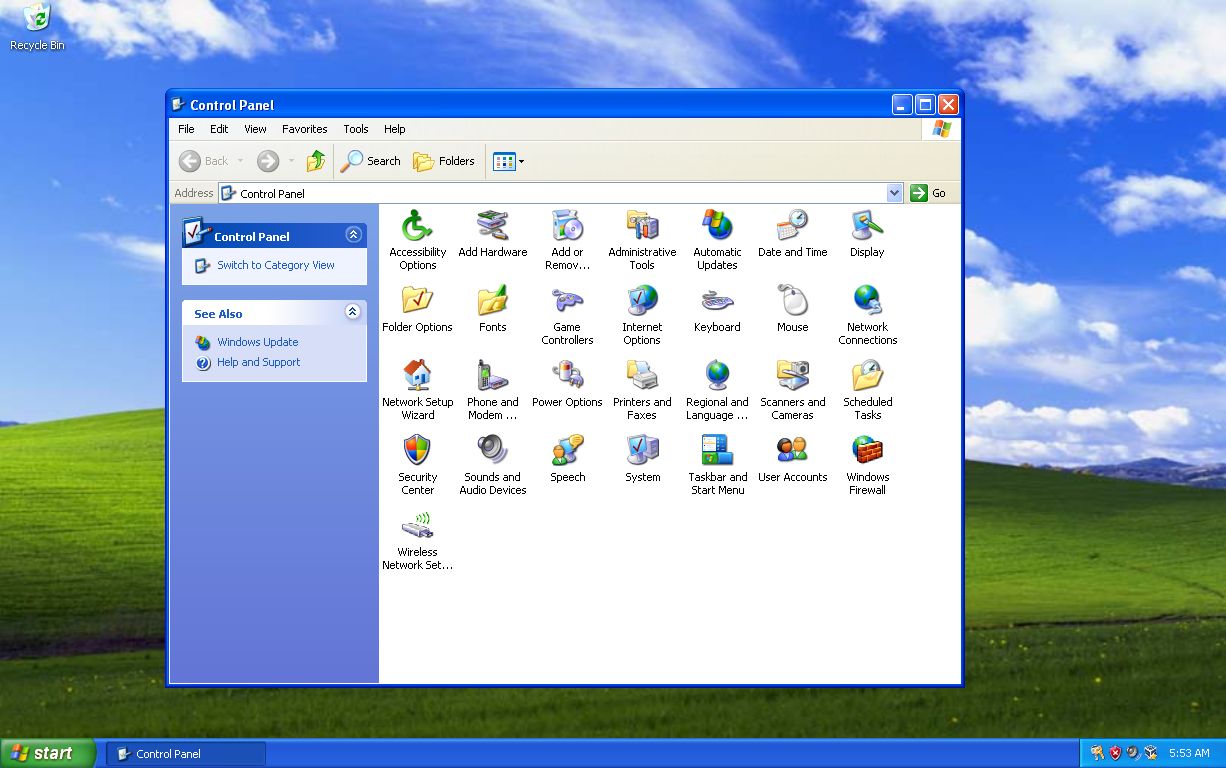The width and height of the screenshot is (1226, 768).
Task: Toggle the Folders pane button
Action: [x=444, y=161]
